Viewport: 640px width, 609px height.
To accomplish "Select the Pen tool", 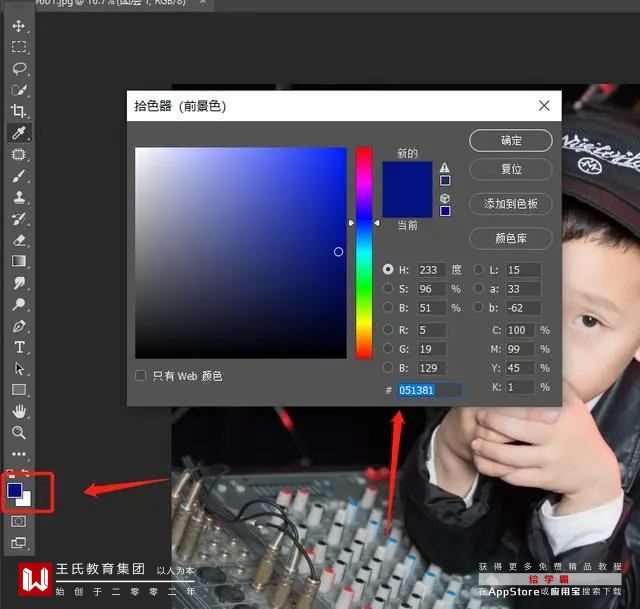I will coord(19,326).
